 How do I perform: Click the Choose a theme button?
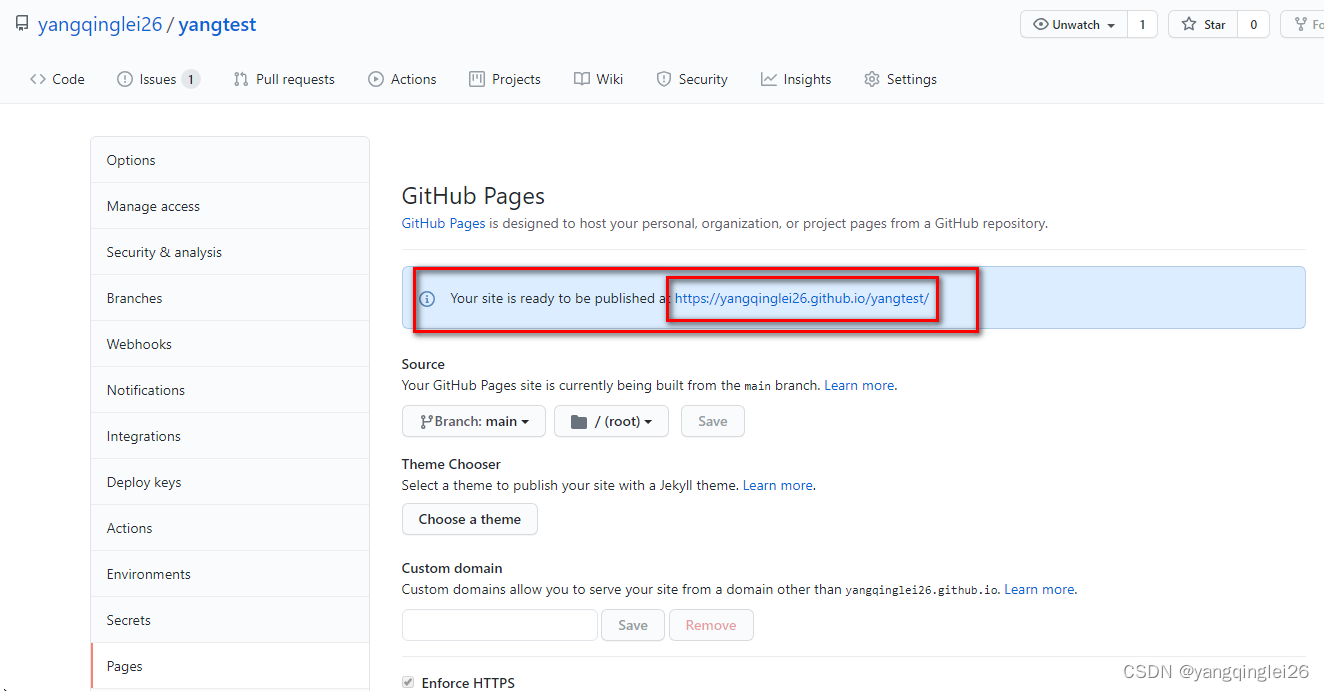(x=470, y=519)
